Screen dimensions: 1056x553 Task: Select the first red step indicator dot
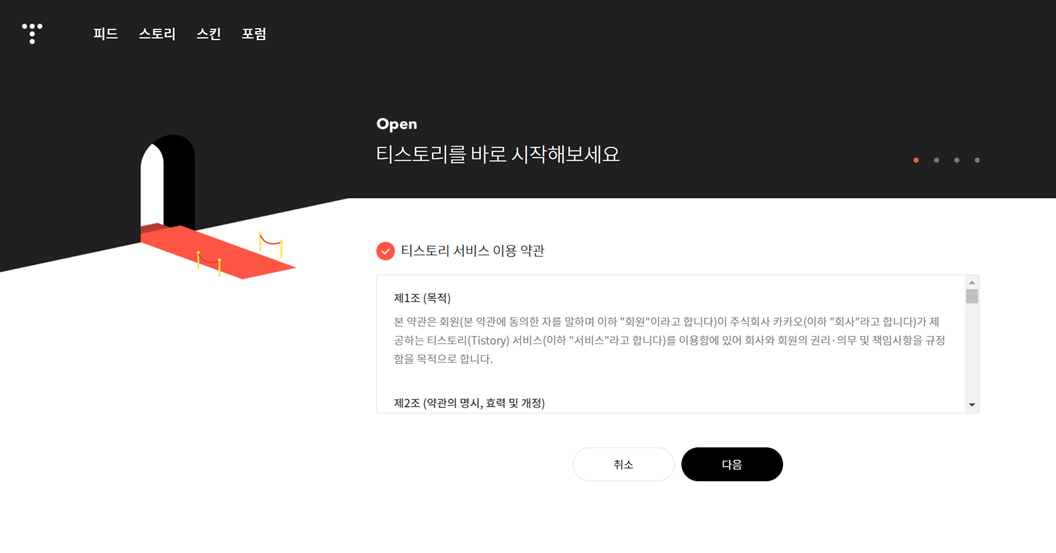coord(916,160)
